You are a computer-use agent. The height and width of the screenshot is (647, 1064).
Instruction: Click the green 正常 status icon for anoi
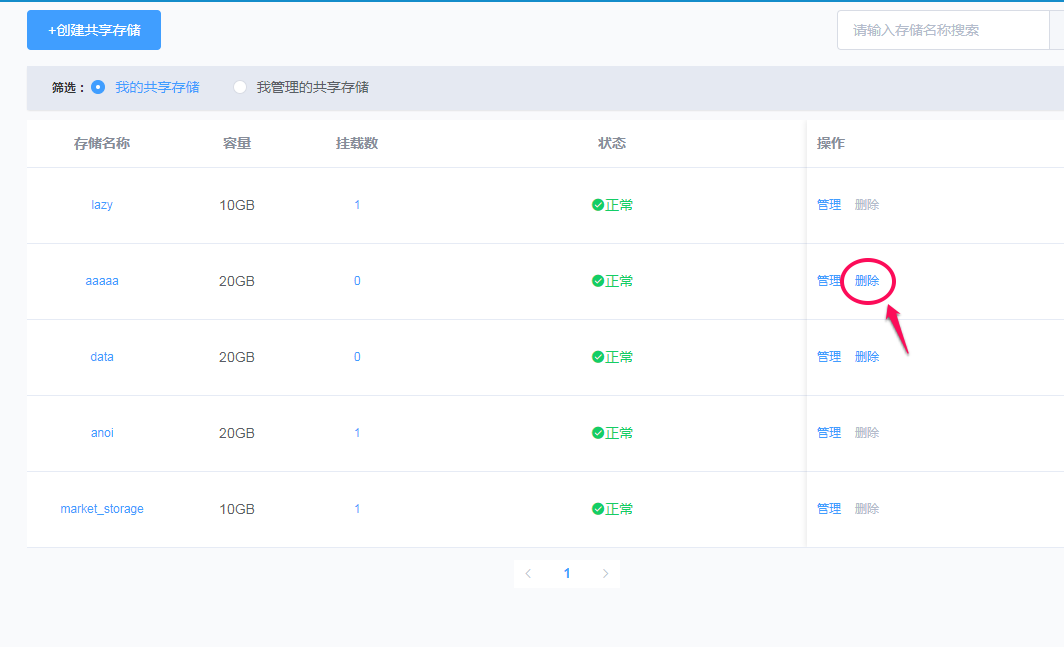[x=598, y=433]
